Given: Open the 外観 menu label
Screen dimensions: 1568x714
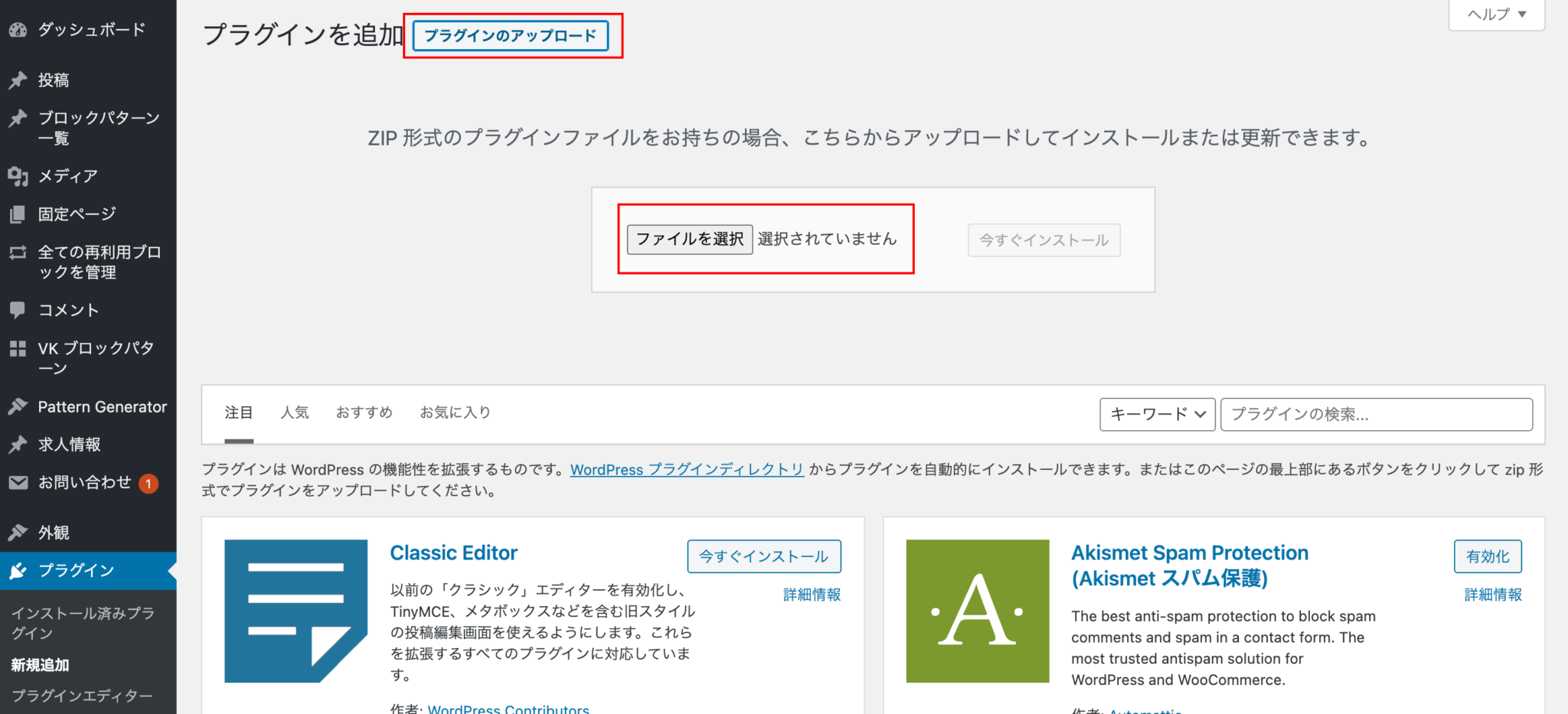Looking at the screenshot, I should [54, 533].
